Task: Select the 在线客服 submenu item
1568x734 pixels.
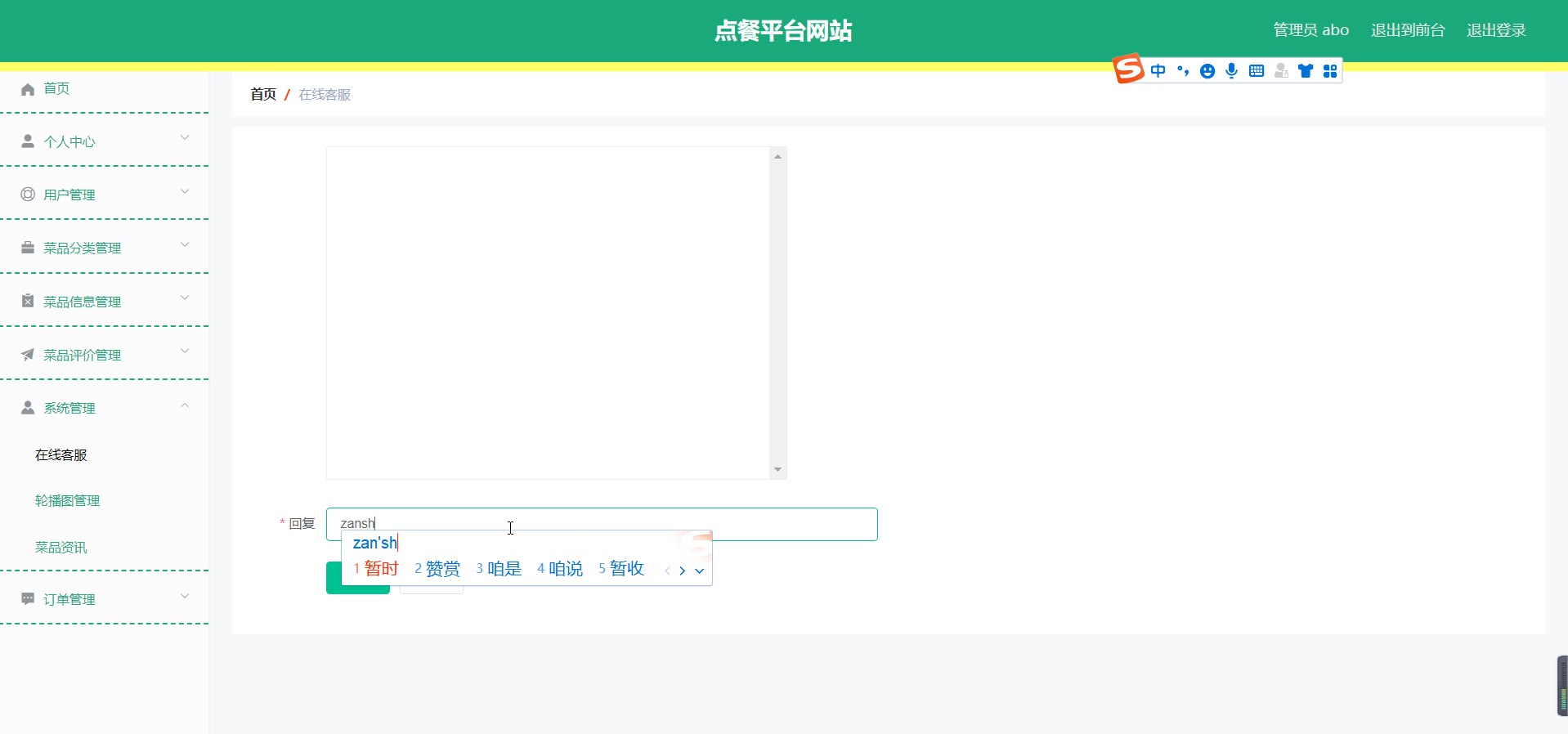Action: point(61,454)
